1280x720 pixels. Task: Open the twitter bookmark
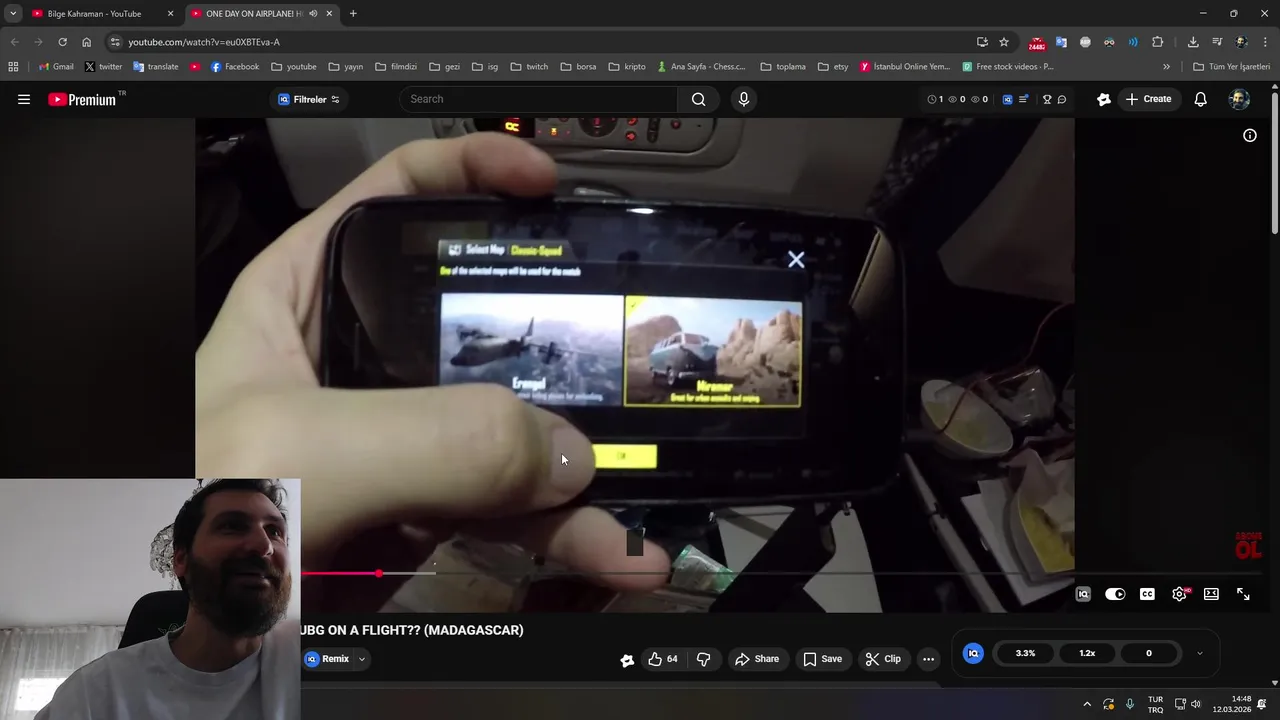click(103, 67)
